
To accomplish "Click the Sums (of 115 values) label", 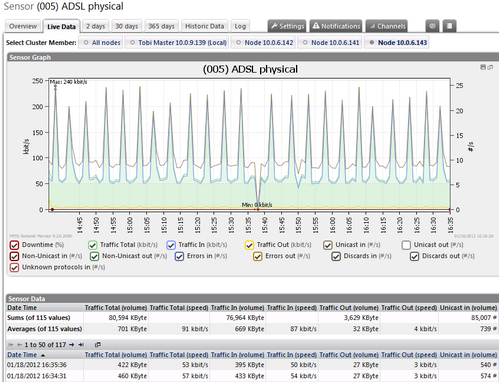I will [39, 318].
